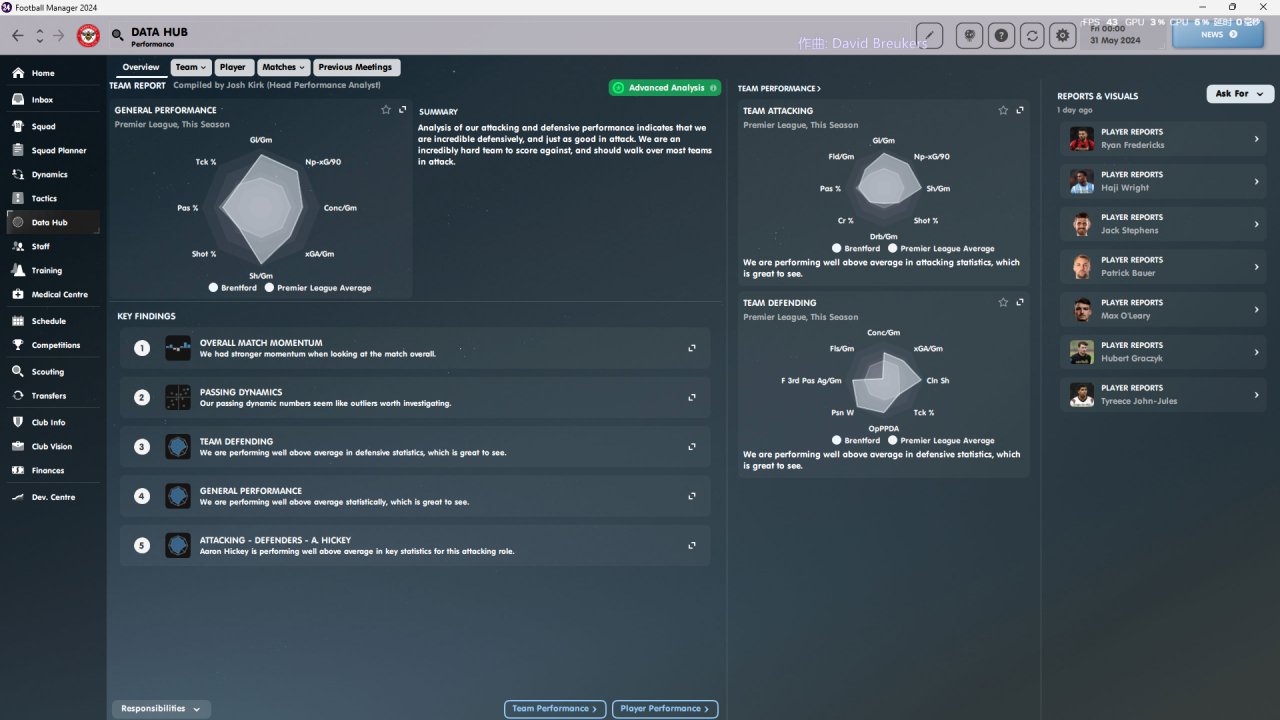Expand the Team Attacking chart panel

tap(1020, 111)
